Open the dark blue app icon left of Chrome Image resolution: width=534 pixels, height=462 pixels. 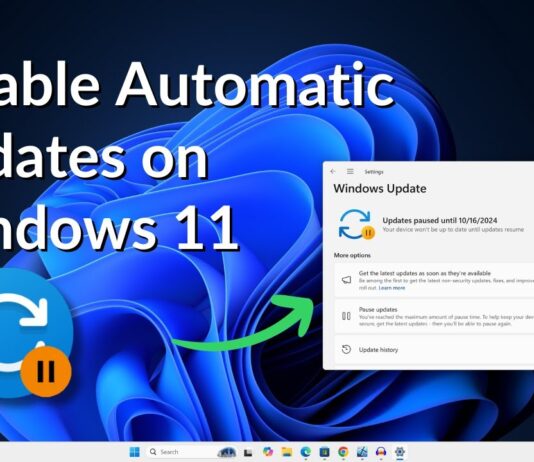(x=324, y=452)
